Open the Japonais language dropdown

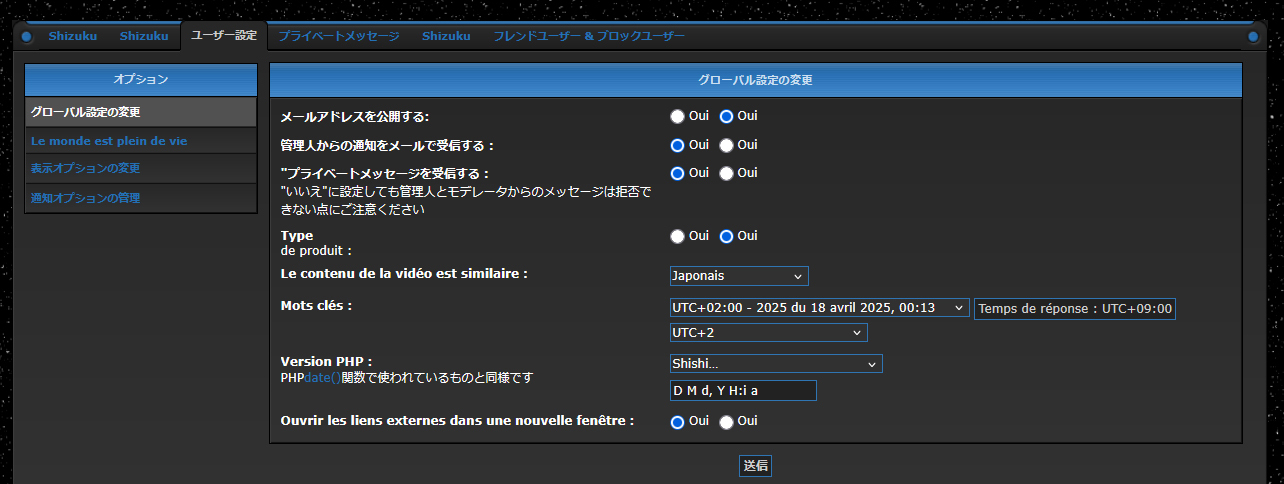[x=739, y=276]
